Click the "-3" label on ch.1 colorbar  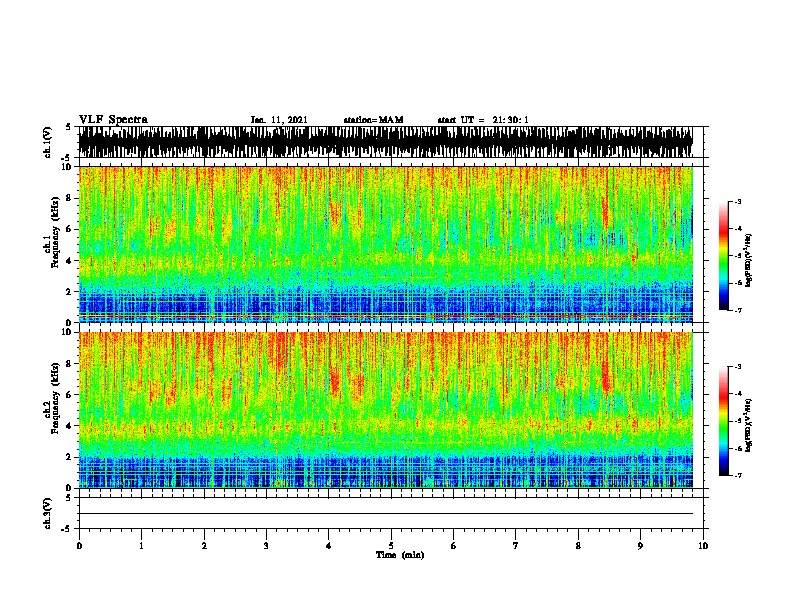pos(738,201)
